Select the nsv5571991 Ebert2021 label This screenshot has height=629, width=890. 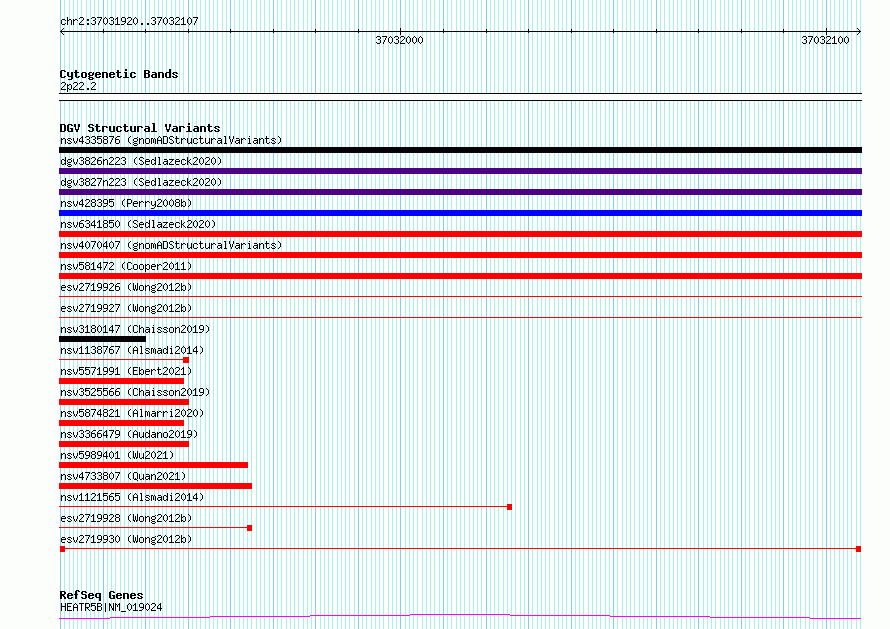pyautogui.click(x=126, y=371)
